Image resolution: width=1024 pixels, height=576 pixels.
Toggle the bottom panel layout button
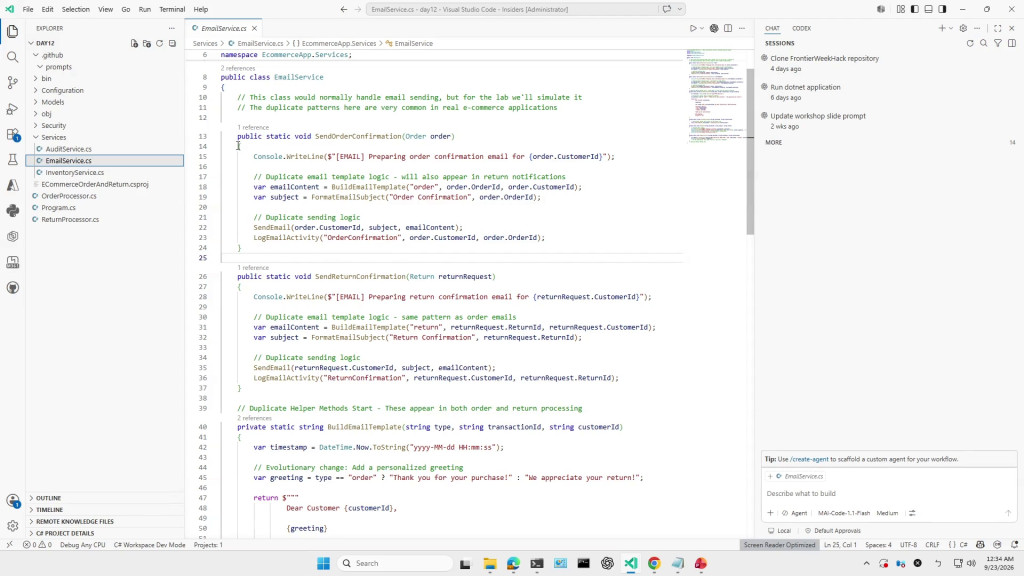(x=928, y=9)
